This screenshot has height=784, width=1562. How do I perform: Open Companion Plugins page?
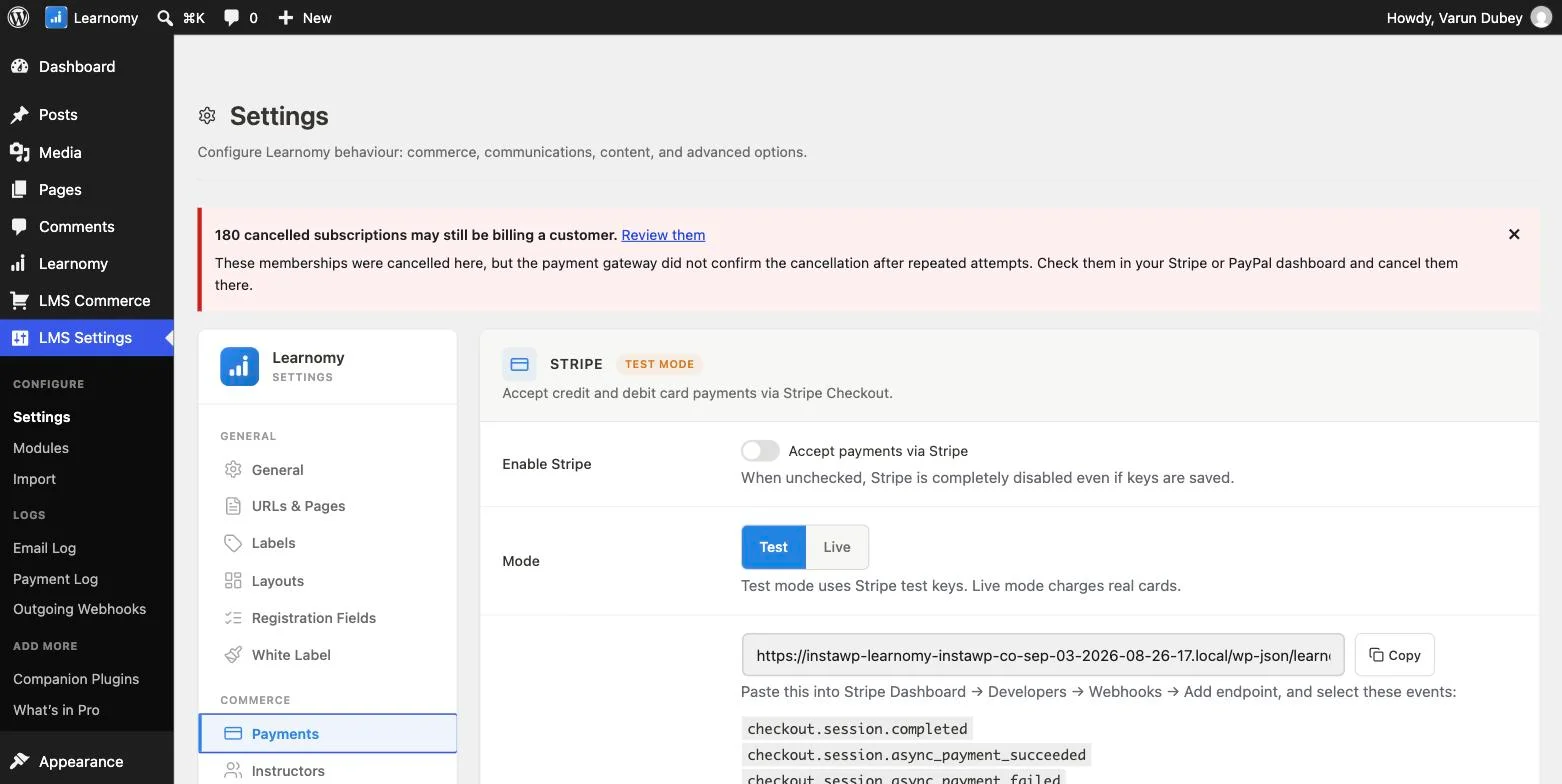(76, 679)
